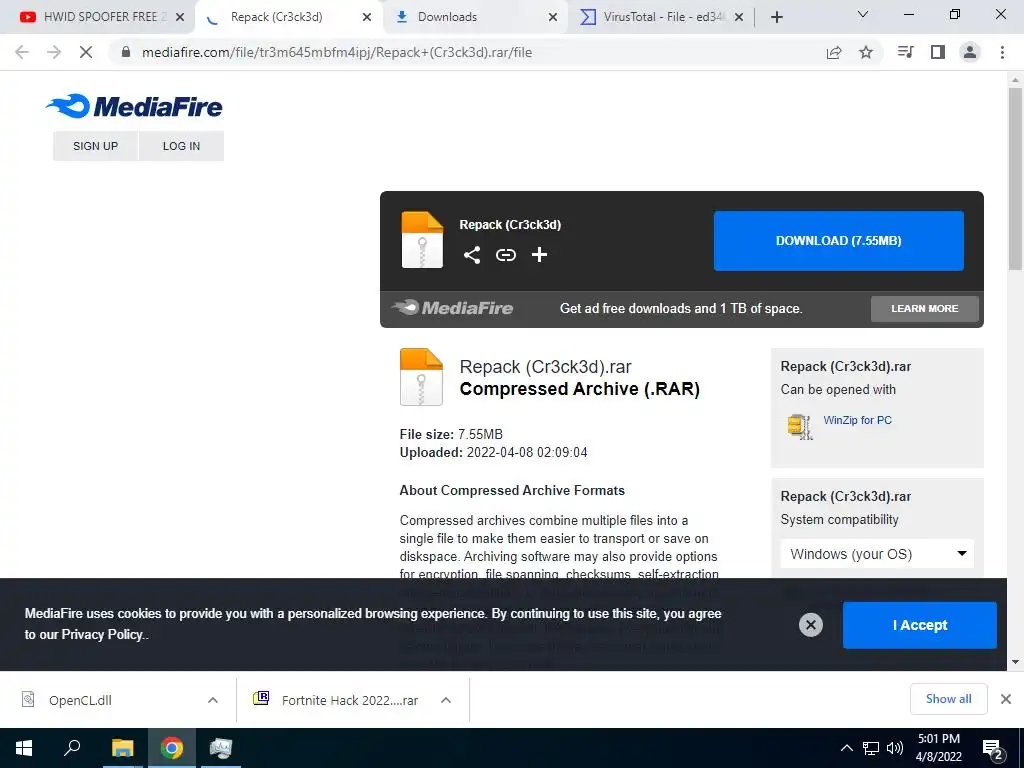Show hidden system tray icons
This screenshot has width=1024, height=768.
tap(846, 748)
